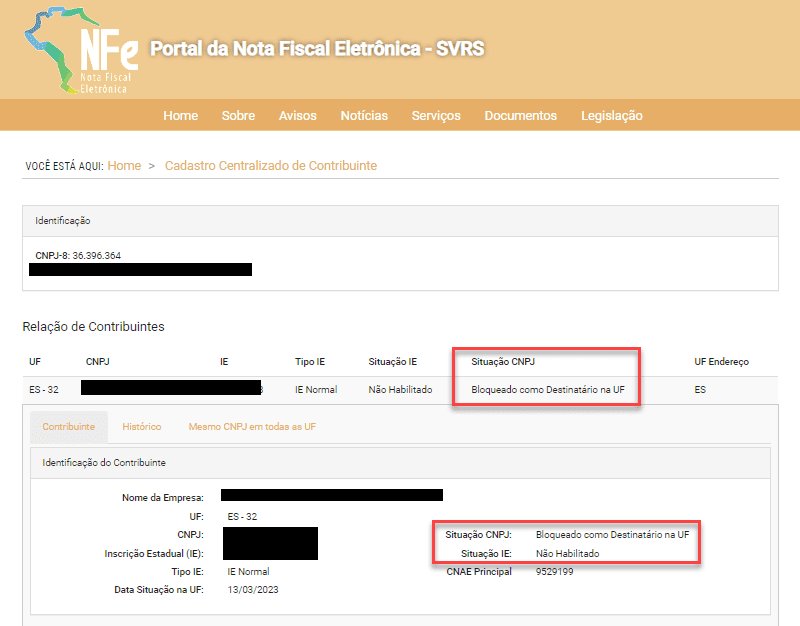Click Cadastro Centralizado de Contribuinte breadcrumb
Viewport: 800px width, 626px height.
pyautogui.click(x=271, y=166)
